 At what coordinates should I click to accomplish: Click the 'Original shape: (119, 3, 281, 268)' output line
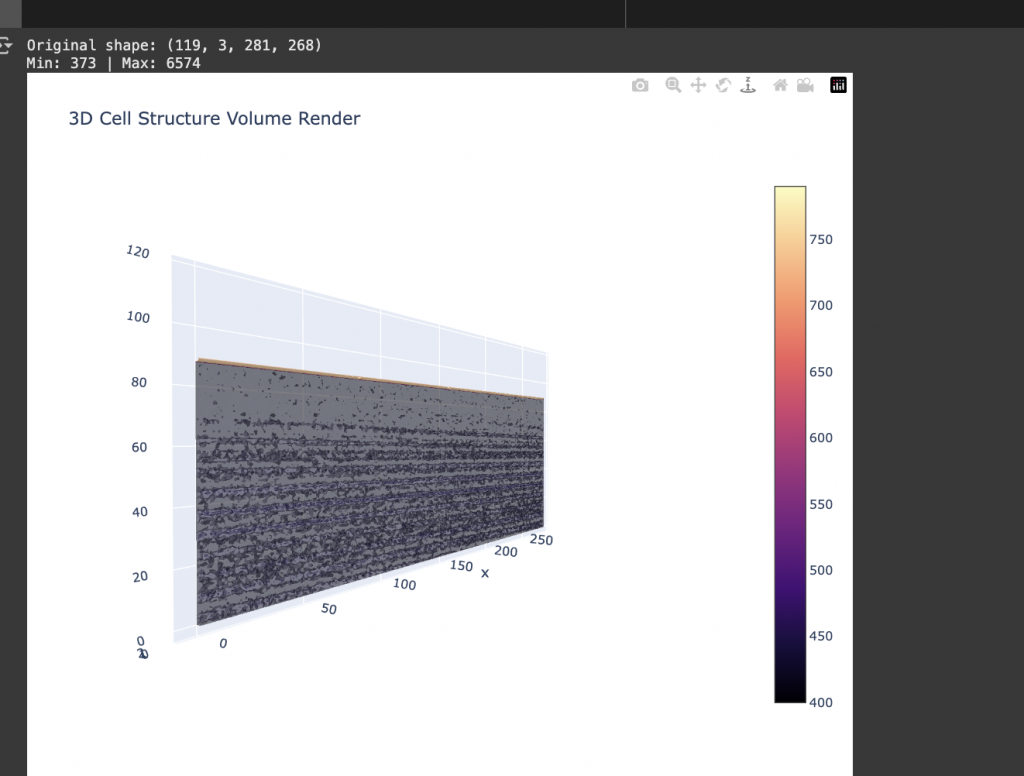[x=174, y=45]
